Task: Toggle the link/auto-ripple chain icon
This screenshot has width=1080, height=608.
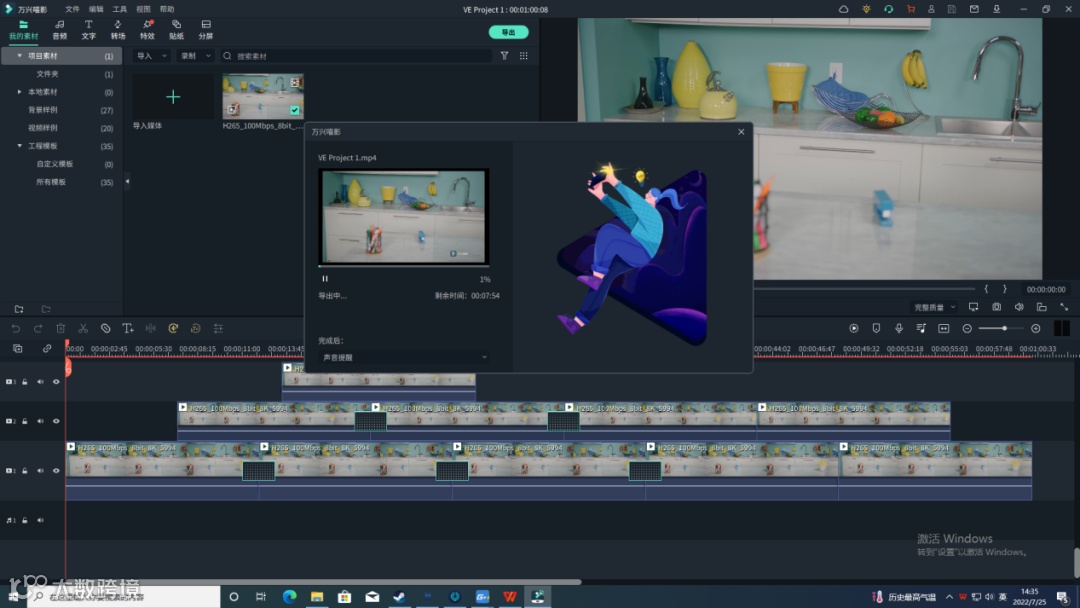Action: 47,348
